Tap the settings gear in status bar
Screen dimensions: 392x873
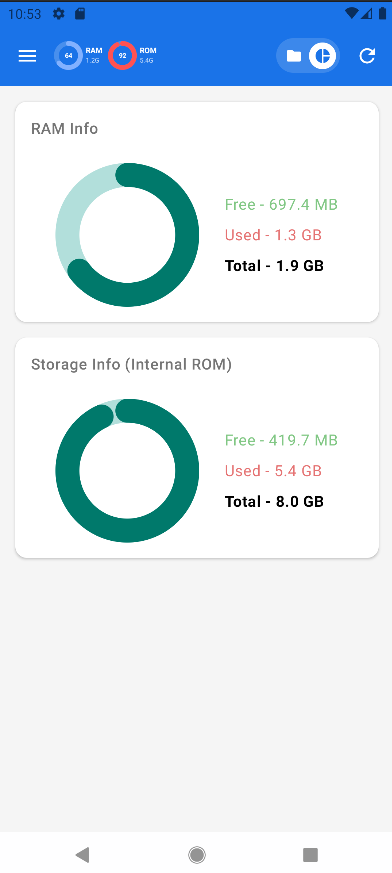coord(58,14)
